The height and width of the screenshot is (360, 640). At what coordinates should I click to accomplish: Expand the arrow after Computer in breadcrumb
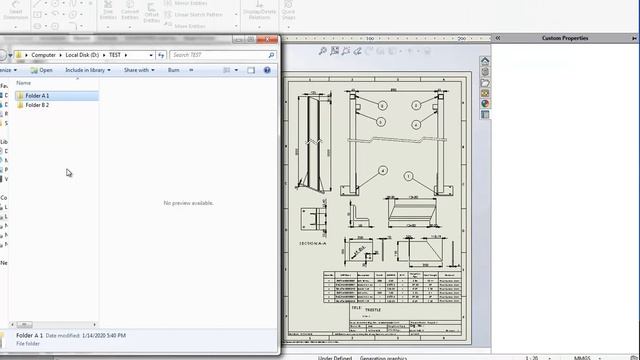(60, 55)
